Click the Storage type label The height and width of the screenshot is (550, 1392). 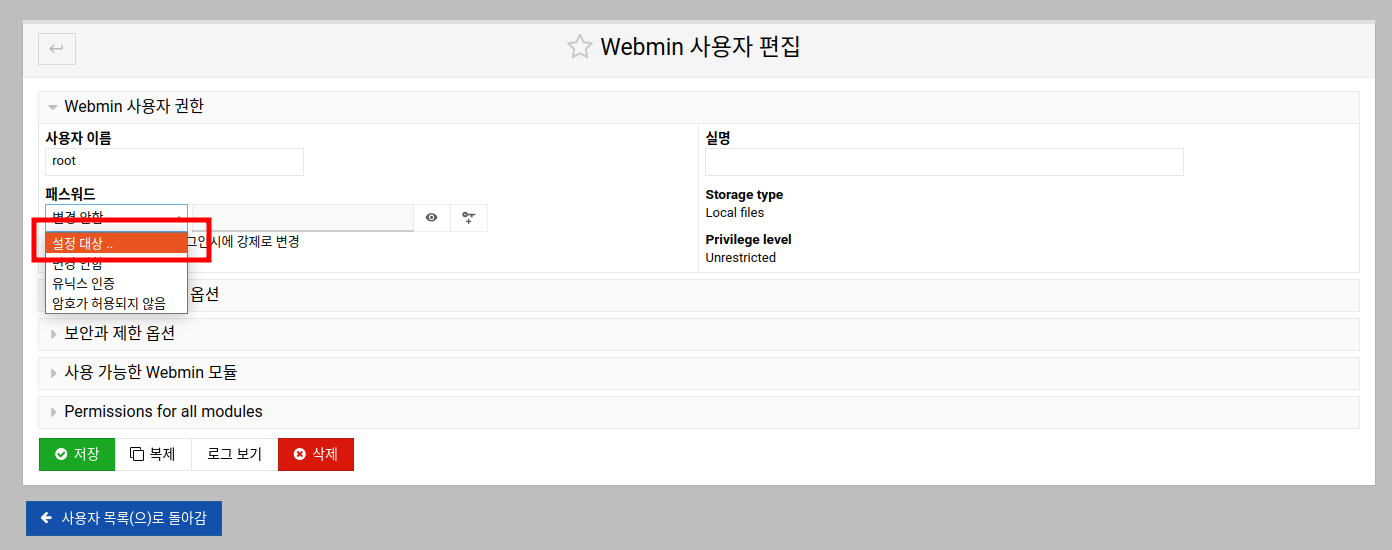744,194
